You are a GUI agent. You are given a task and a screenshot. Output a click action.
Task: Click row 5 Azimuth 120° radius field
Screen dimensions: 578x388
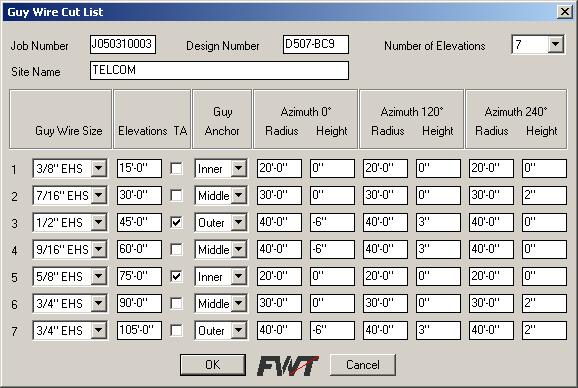point(385,276)
